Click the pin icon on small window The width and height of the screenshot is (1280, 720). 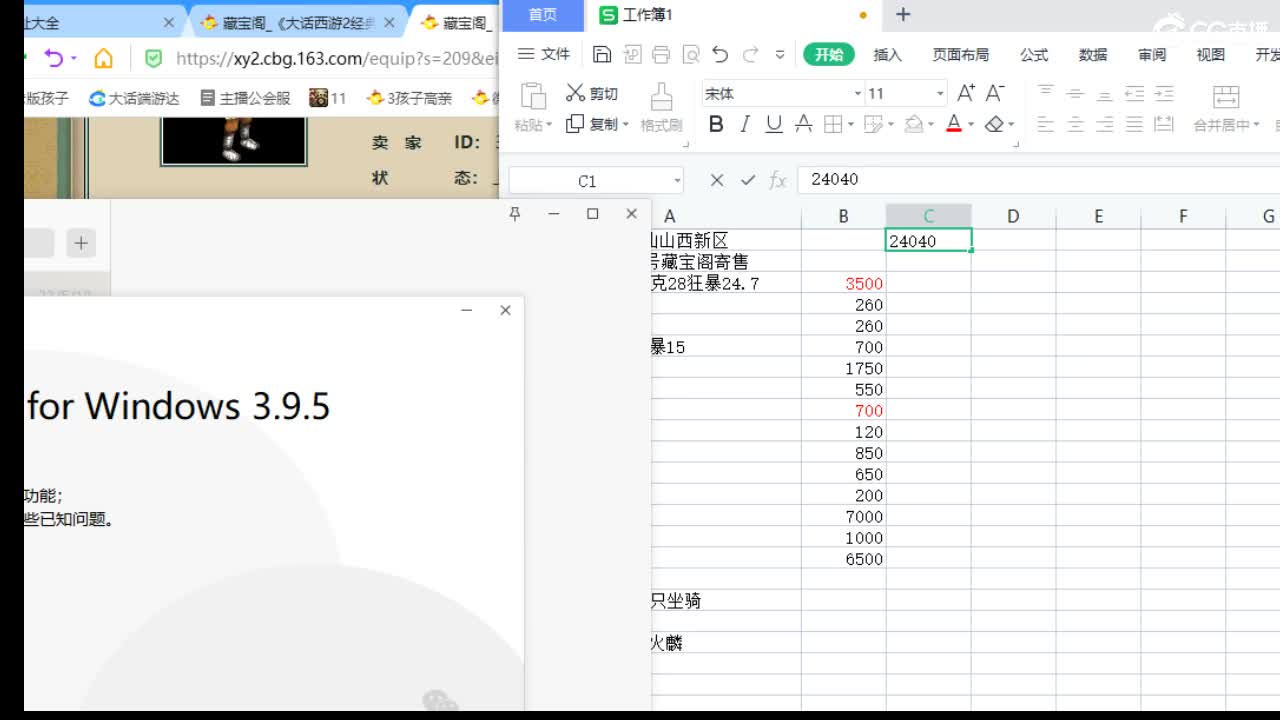pos(515,214)
